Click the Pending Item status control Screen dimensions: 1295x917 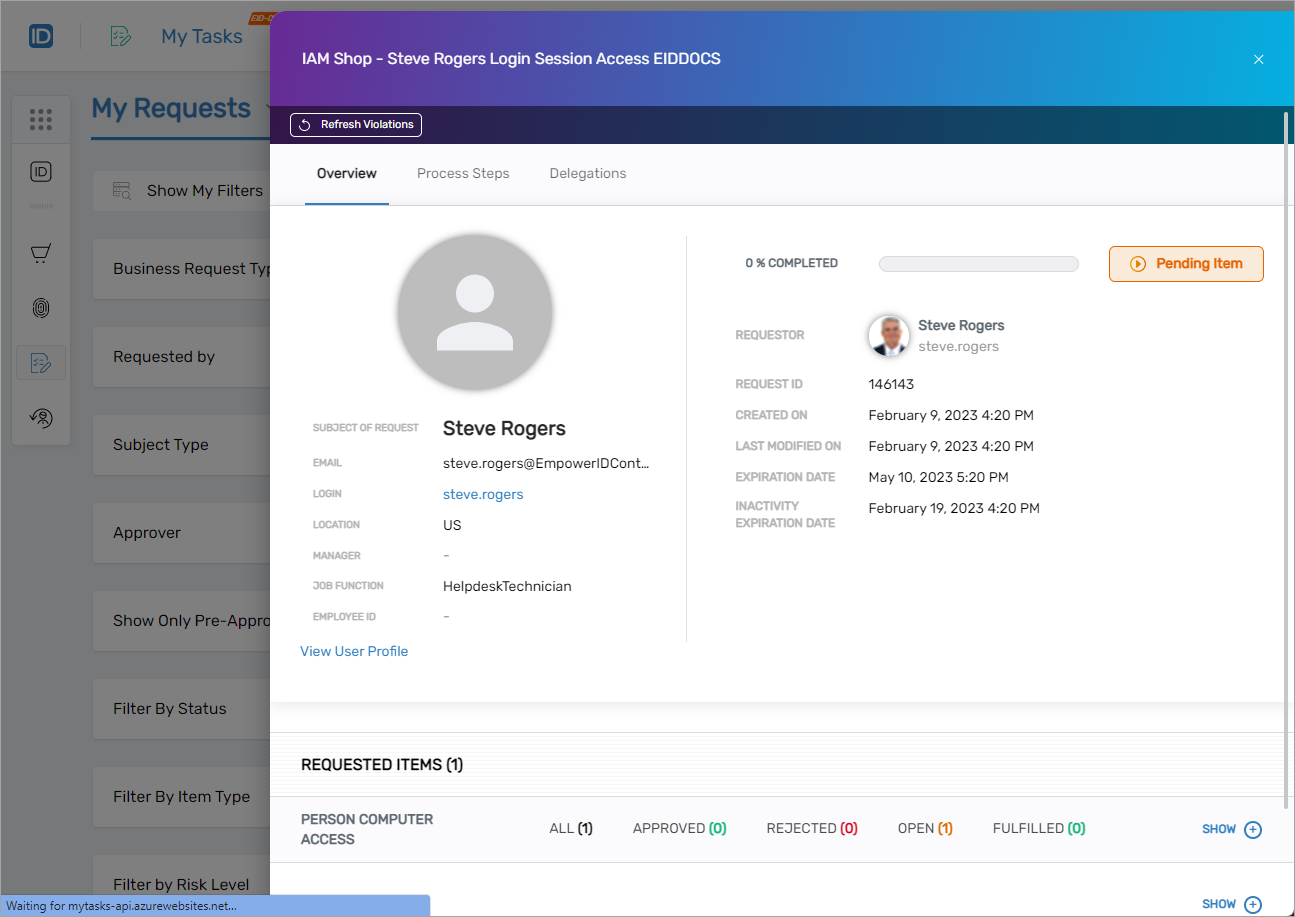1186,263
